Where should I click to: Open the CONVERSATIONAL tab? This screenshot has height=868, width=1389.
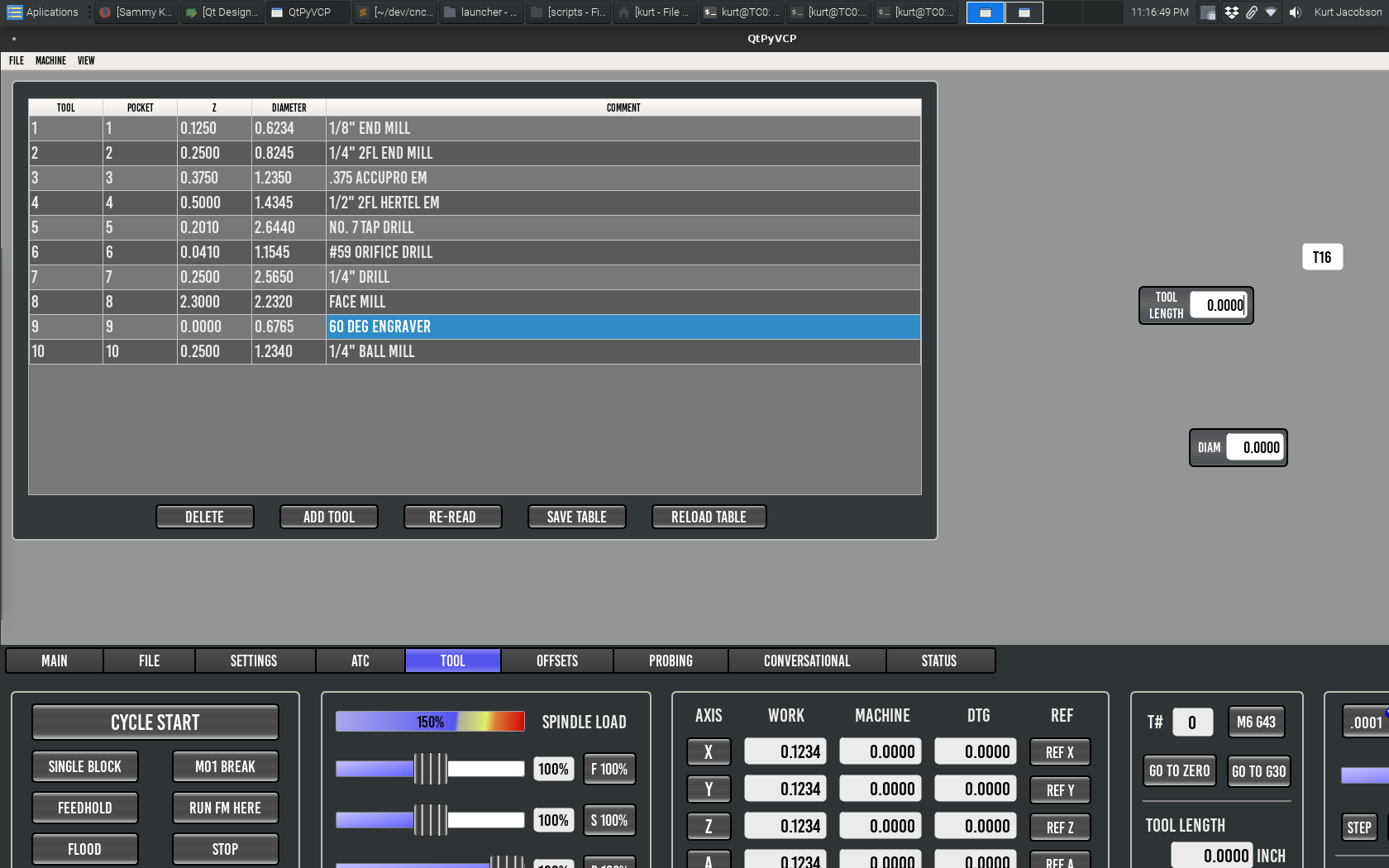tap(807, 661)
